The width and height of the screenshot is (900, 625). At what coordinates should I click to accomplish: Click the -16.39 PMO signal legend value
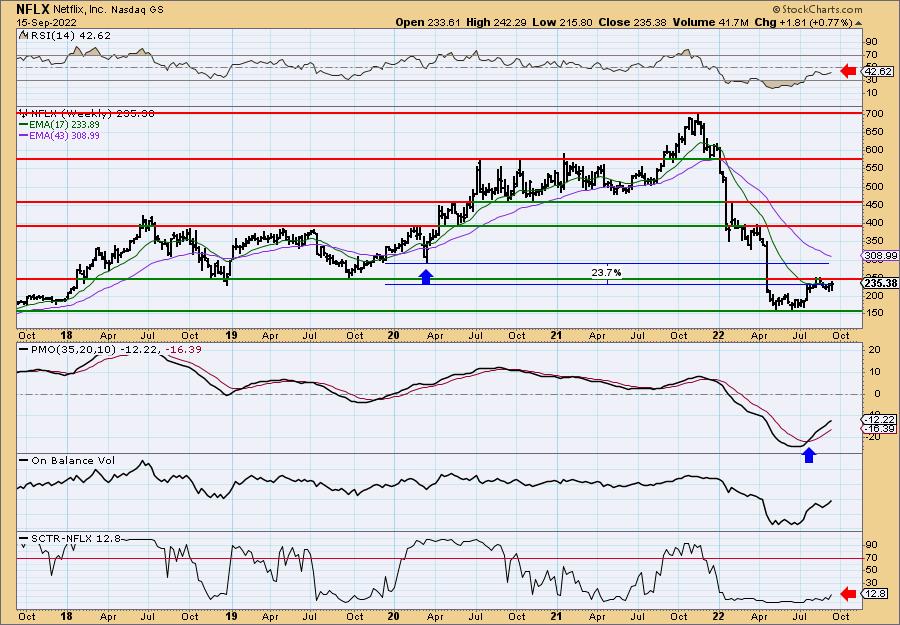coord(183,349)
